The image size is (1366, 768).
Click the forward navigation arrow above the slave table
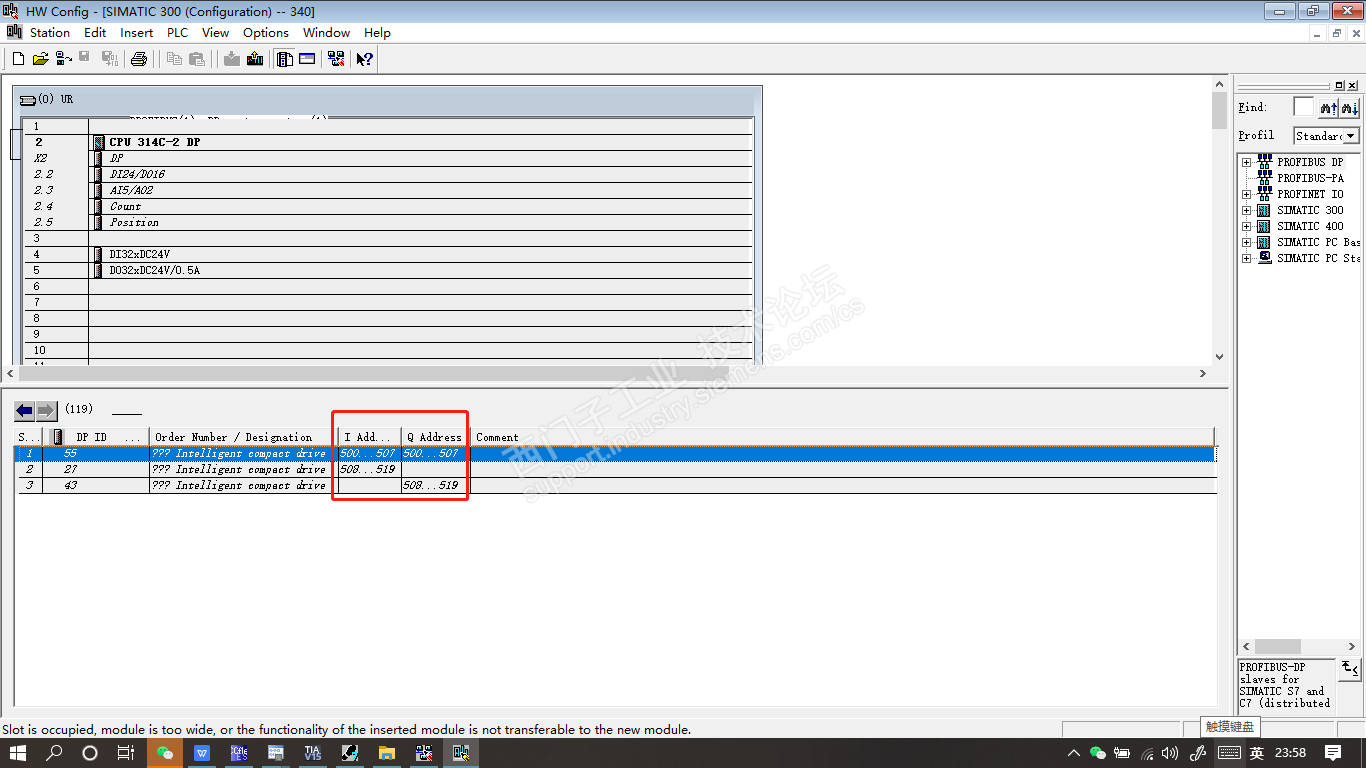click(x=47, y=411)
